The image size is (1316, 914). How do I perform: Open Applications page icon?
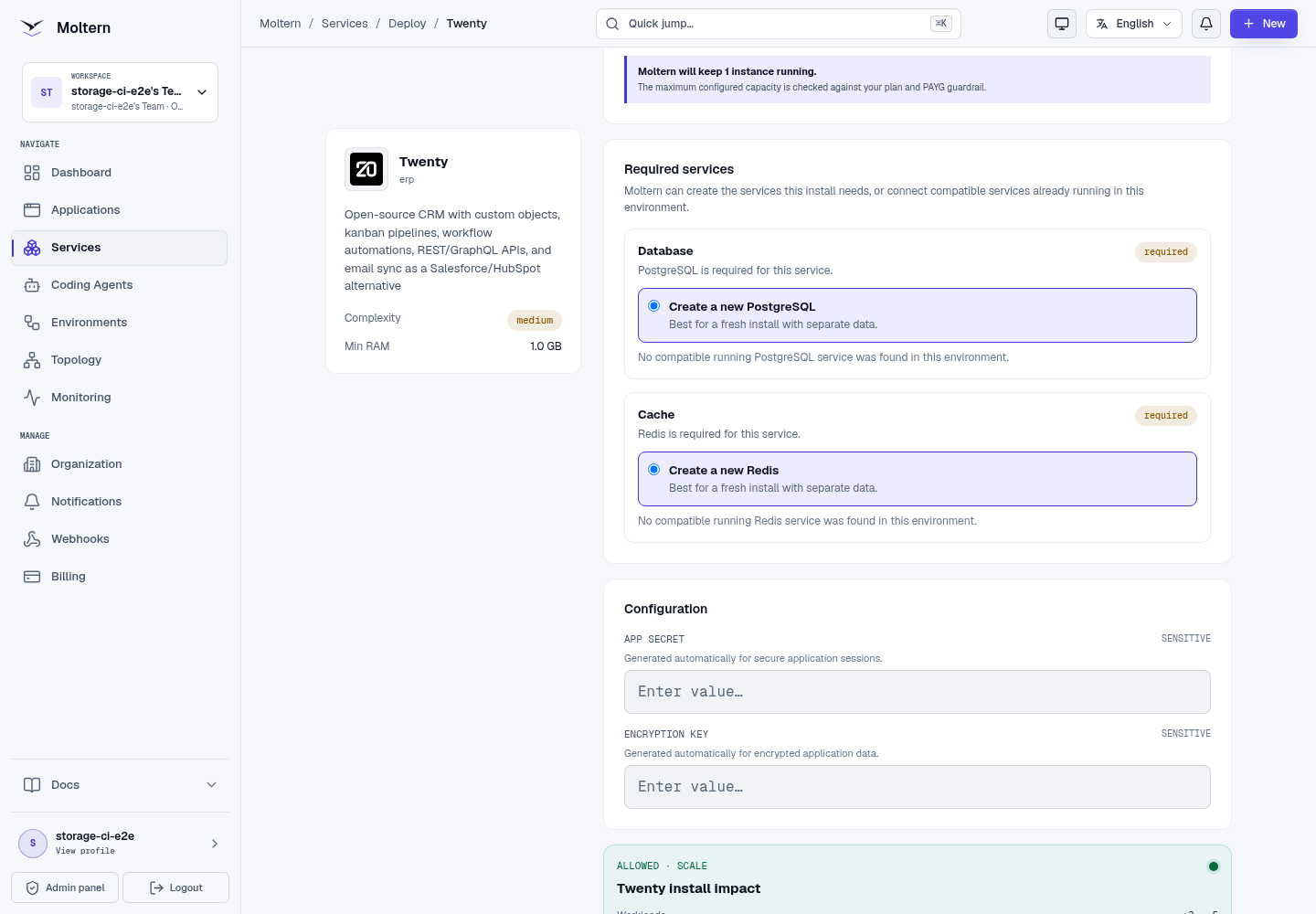click(x=32, y=210)
